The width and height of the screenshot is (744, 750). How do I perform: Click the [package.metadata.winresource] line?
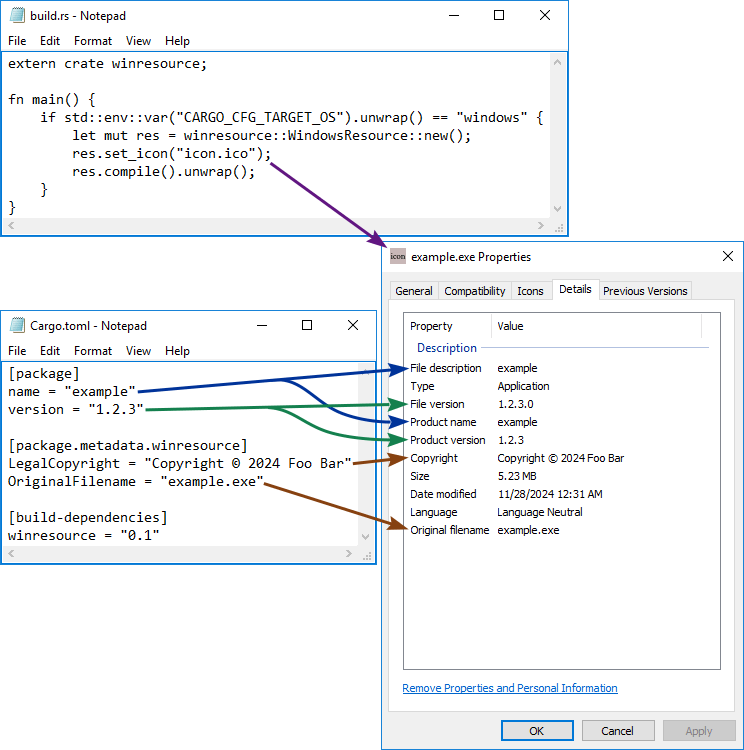tap(128, 446)
